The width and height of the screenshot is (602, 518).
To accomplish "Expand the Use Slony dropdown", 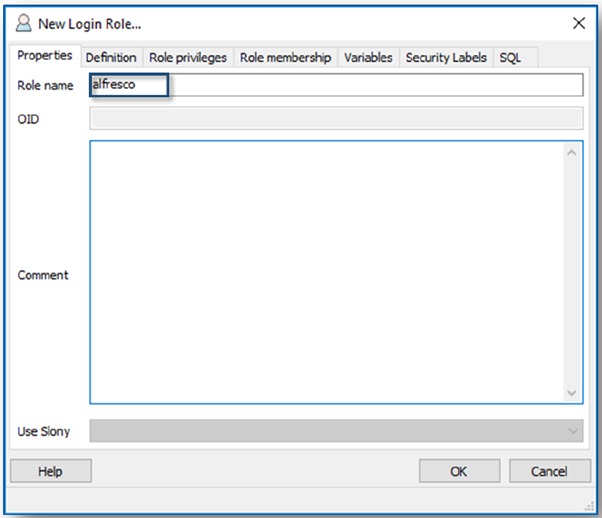I will coord(573,431).
